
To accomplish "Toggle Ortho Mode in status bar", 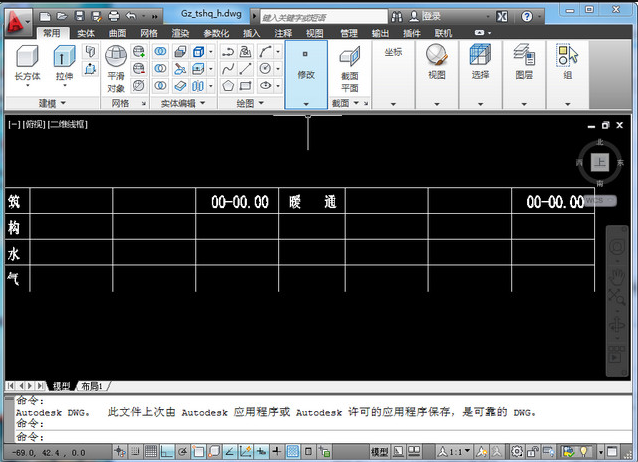I will [x=167, y=451].
